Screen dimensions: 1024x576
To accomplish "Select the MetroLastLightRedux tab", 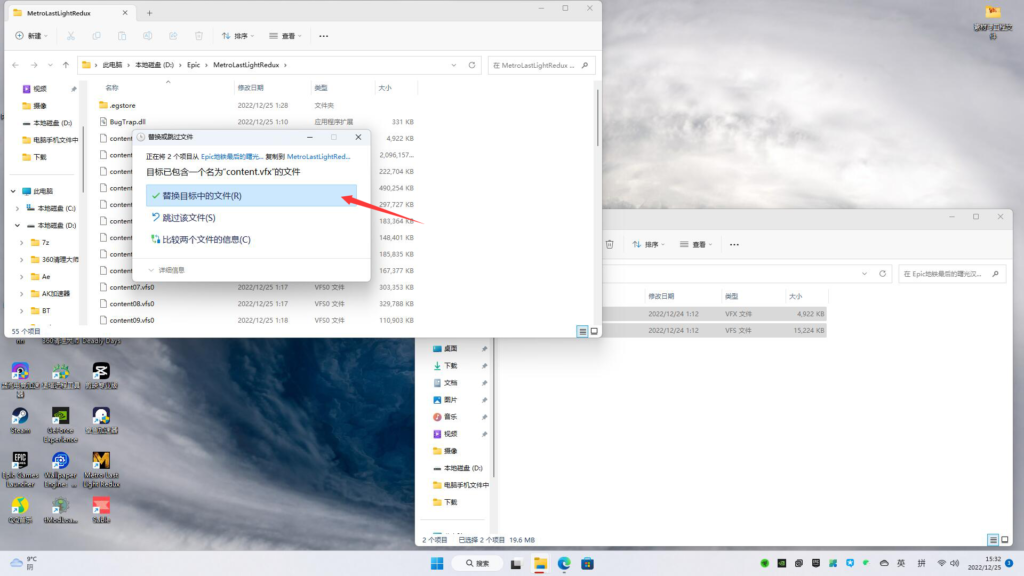I will [70, 13].
